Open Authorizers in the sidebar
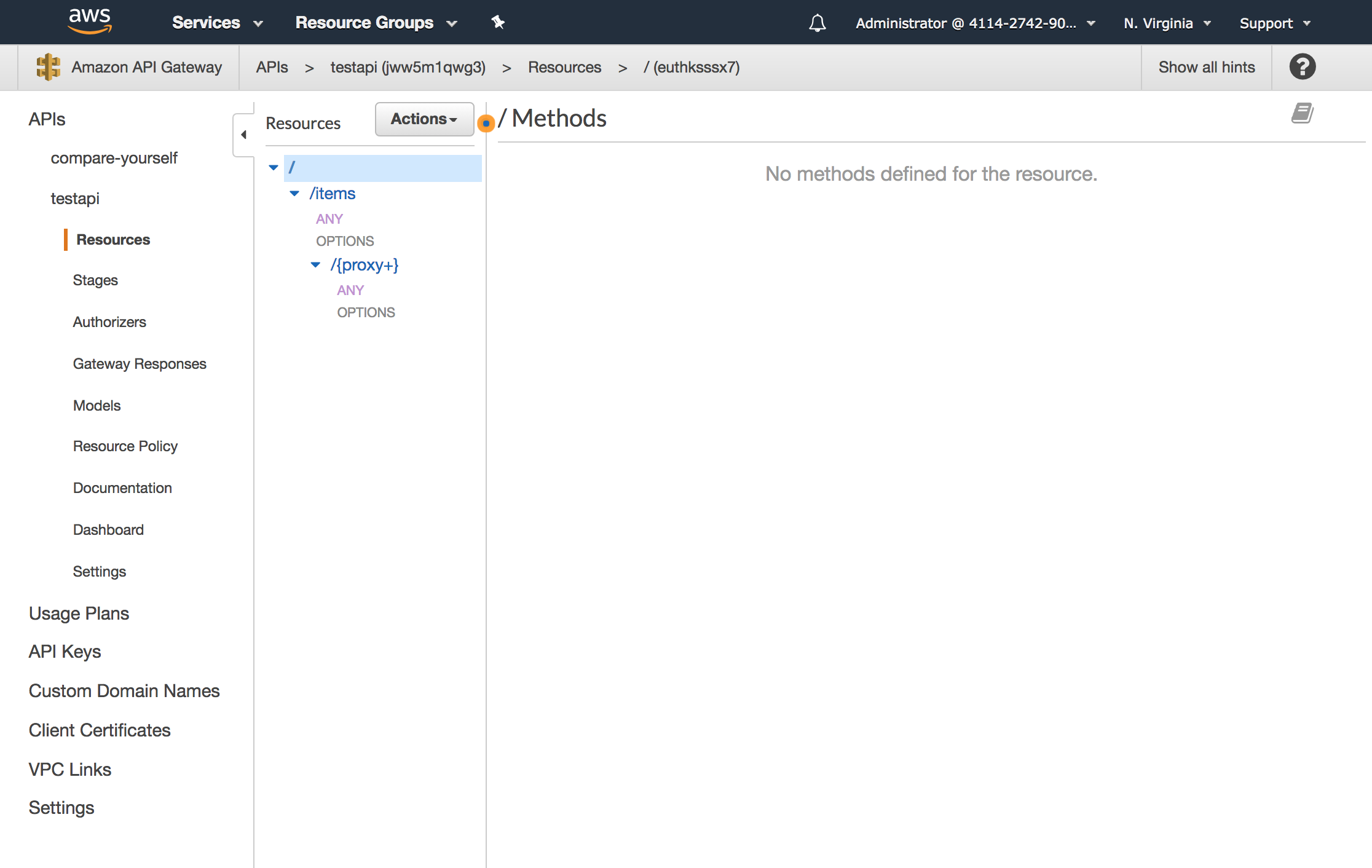Image resolution: width=1372 pixels, height=868 pixels. [x=109, y=322]
